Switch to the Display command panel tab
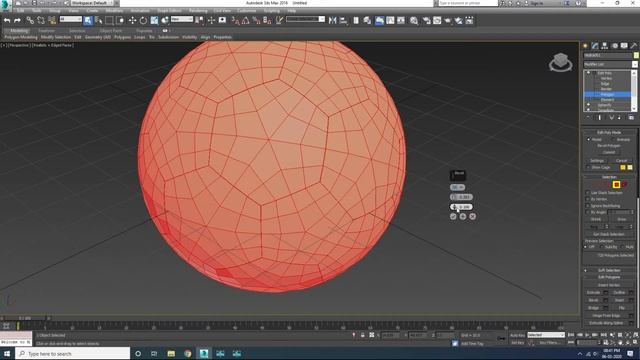 tap(624, 46)
